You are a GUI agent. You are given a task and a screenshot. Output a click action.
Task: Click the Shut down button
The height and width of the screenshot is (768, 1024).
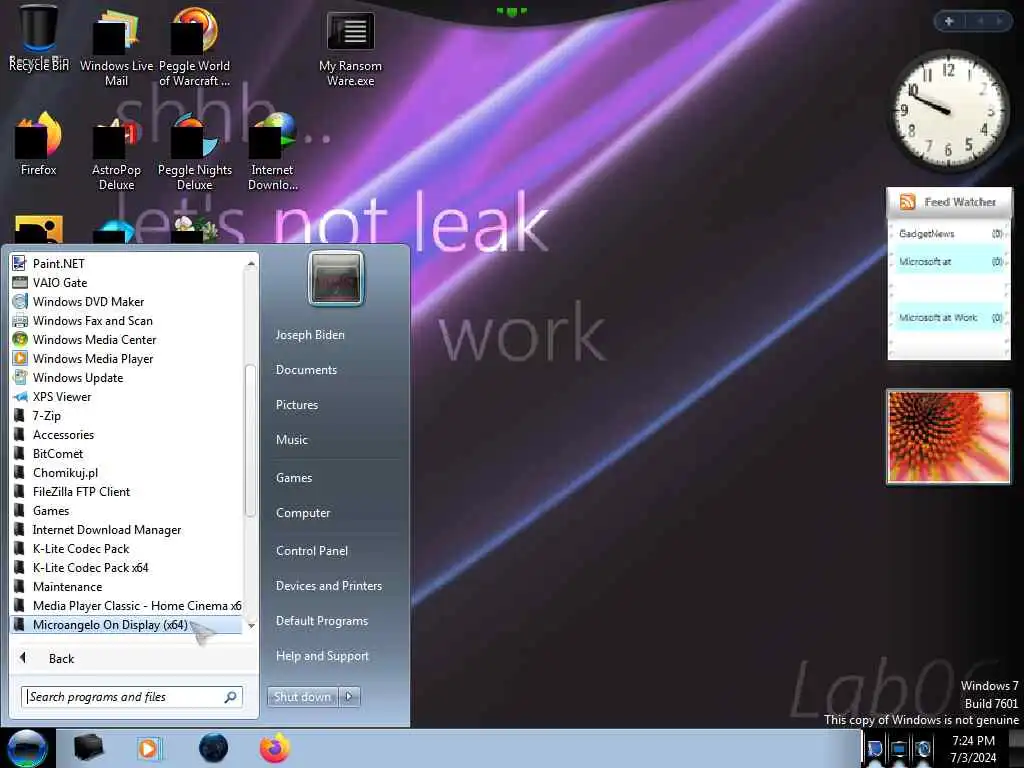302,697
